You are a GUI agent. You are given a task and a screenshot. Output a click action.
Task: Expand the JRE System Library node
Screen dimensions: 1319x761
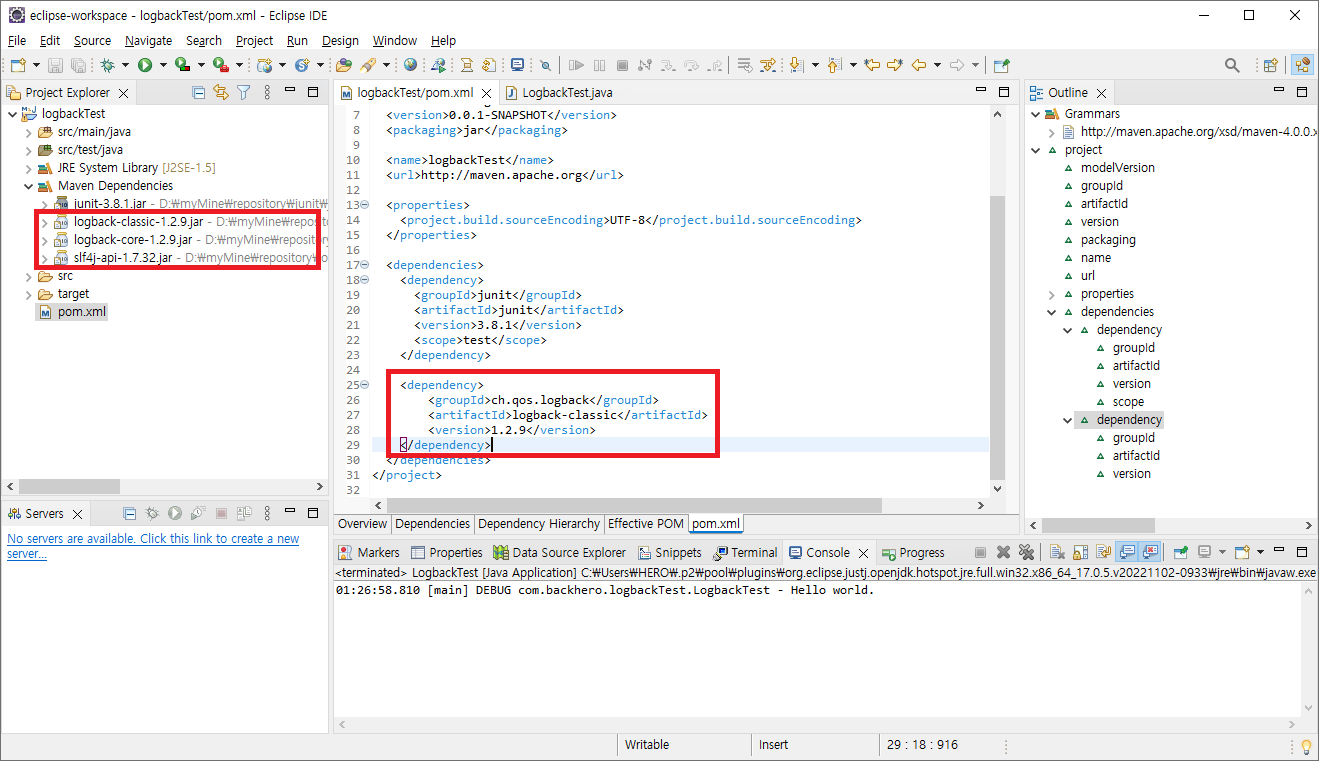tap(28, 168)
